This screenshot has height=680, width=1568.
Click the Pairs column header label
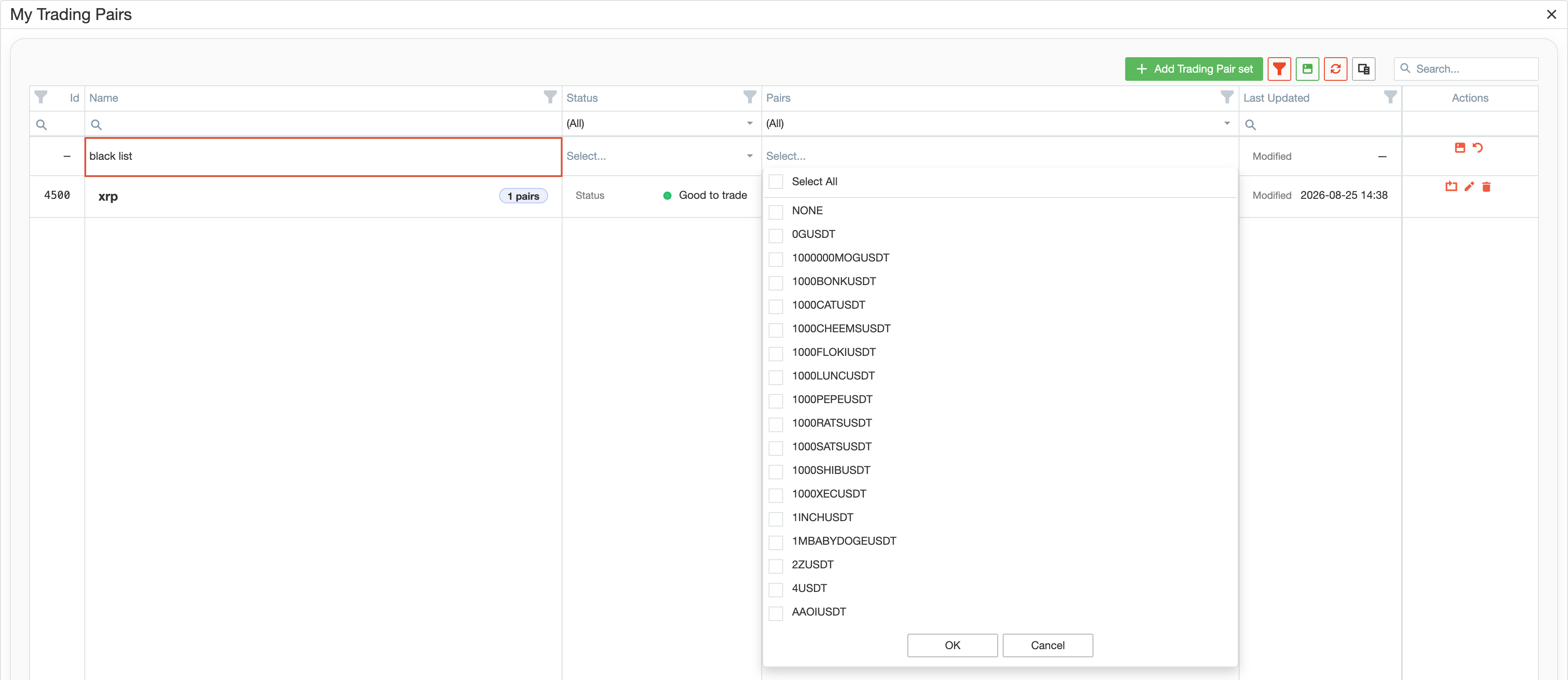778,98
